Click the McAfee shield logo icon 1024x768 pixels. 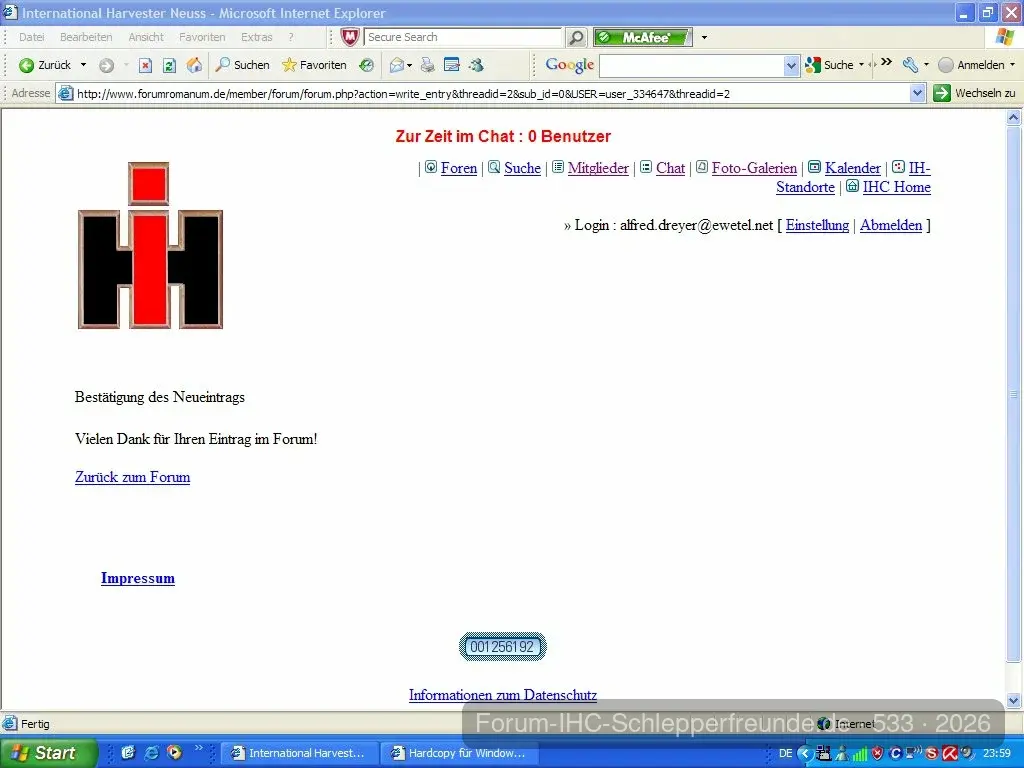[x=350, y=37]
